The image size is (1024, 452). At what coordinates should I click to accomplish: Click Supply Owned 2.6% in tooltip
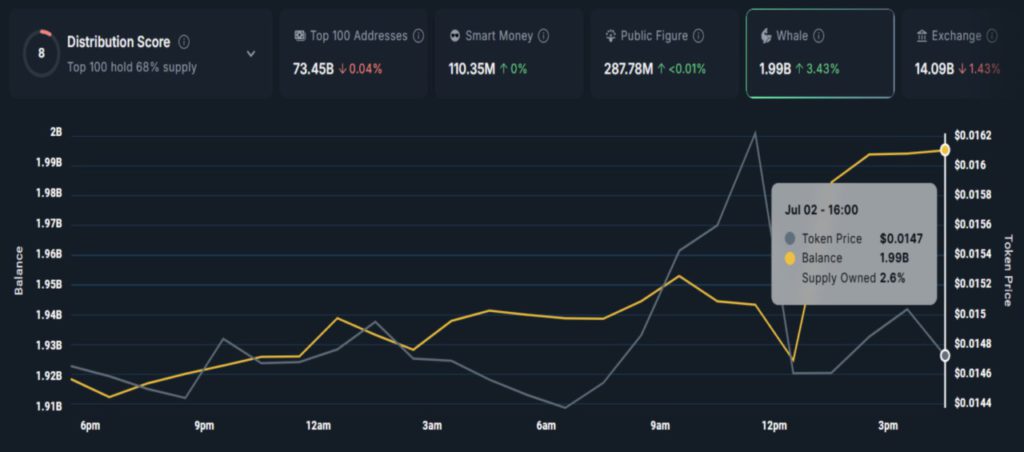(854, 278)
